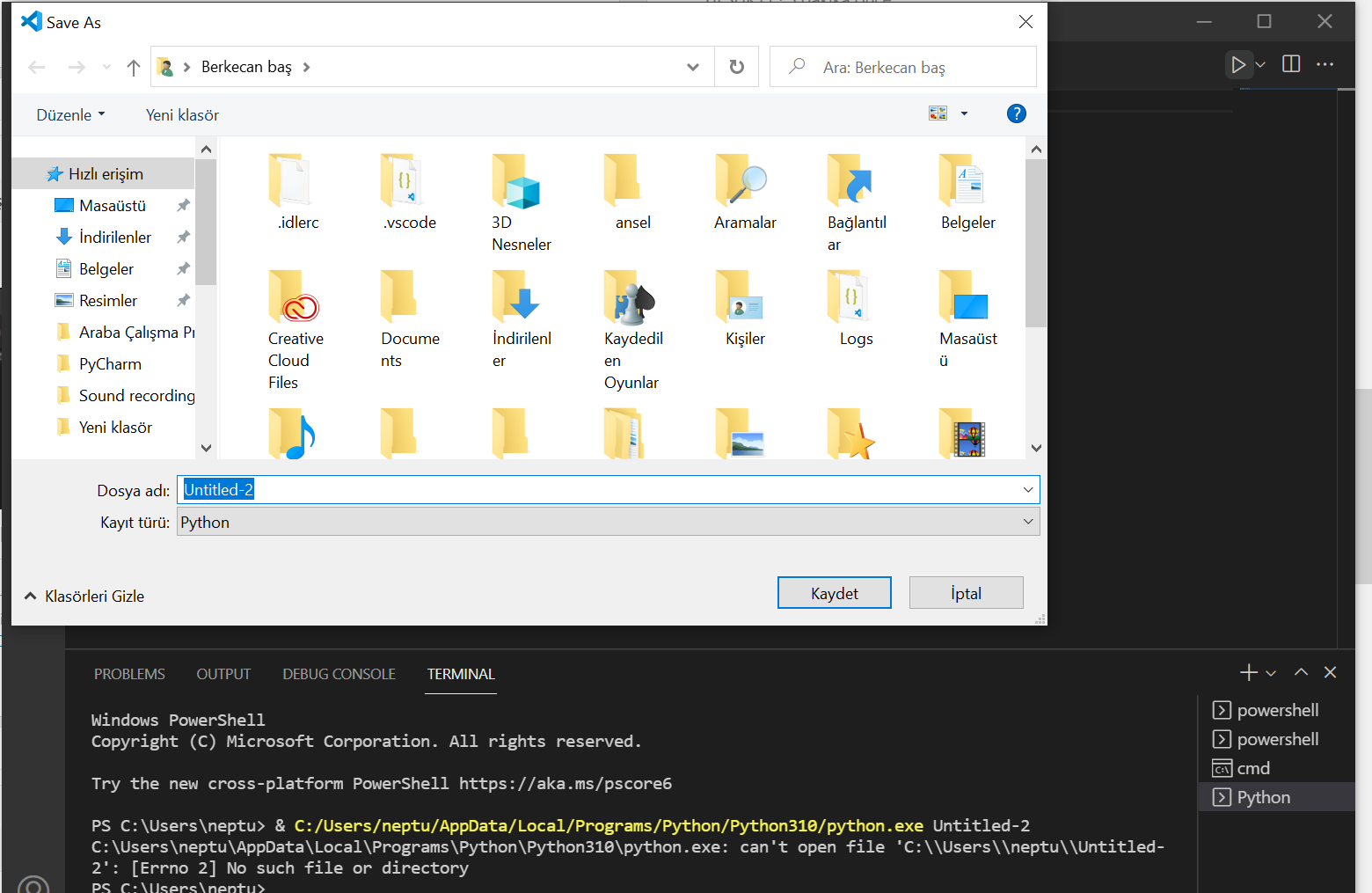Select PyCharm in navigation pane
The height and width of the screenshot is (893, 1372).
(110, 364)
